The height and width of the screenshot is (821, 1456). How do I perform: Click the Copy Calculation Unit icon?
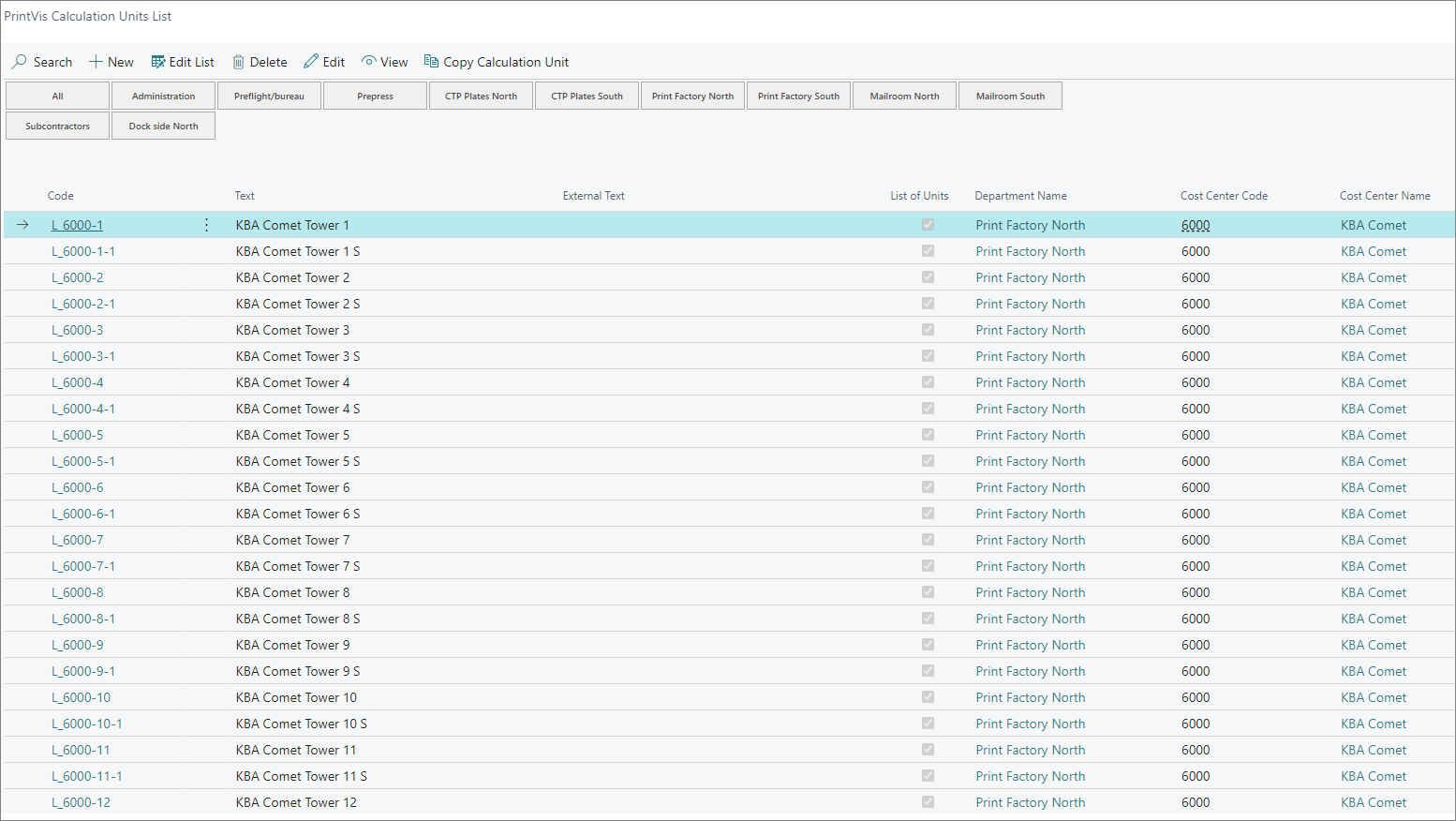click(431, 62)
